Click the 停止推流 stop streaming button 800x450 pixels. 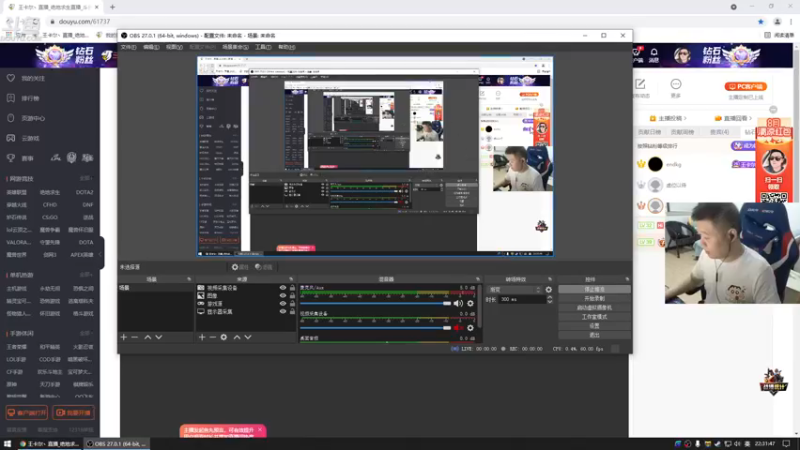(x=594, y=289)
